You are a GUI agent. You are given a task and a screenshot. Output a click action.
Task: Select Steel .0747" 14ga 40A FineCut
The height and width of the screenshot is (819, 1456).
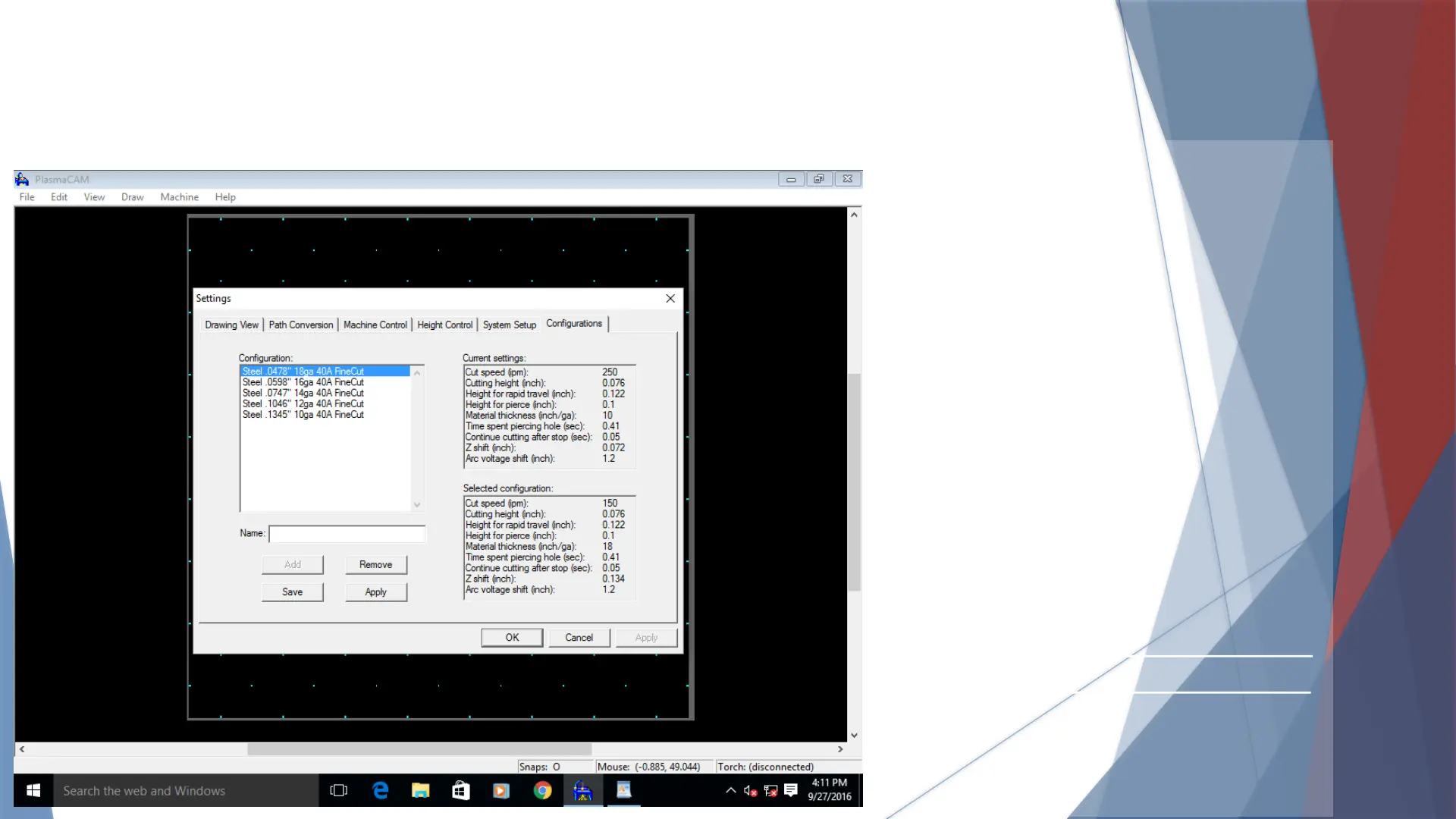[x=303, y=393]
